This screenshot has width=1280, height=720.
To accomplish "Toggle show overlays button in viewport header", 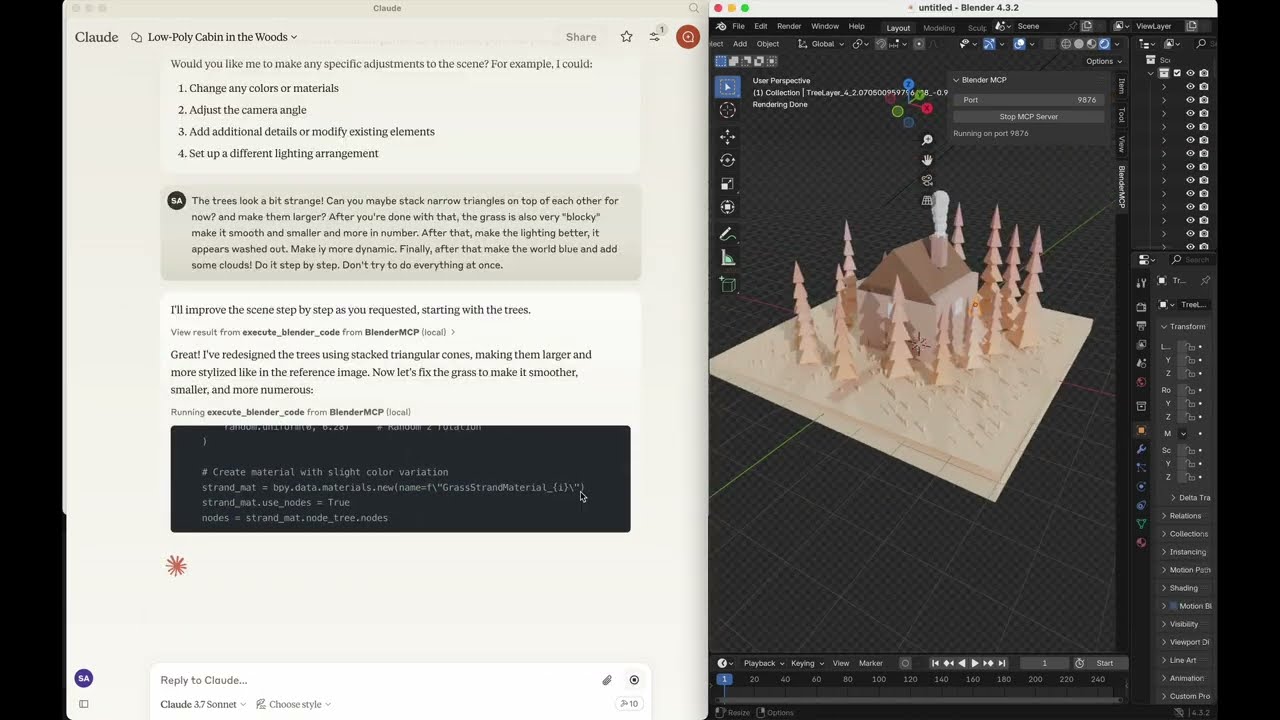I will [x=1019, y=44].
